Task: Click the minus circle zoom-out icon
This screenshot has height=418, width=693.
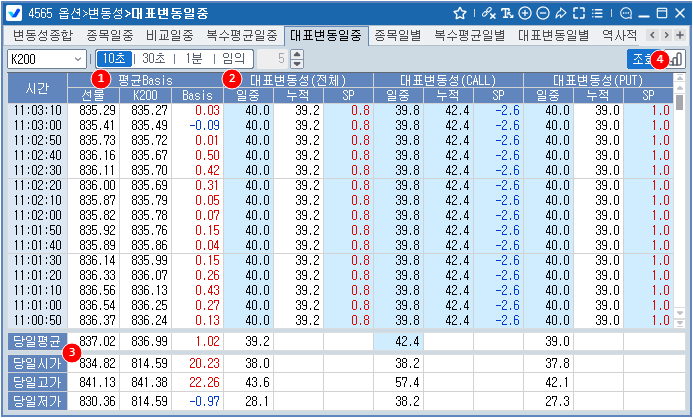Action: (x=542, y=14)
